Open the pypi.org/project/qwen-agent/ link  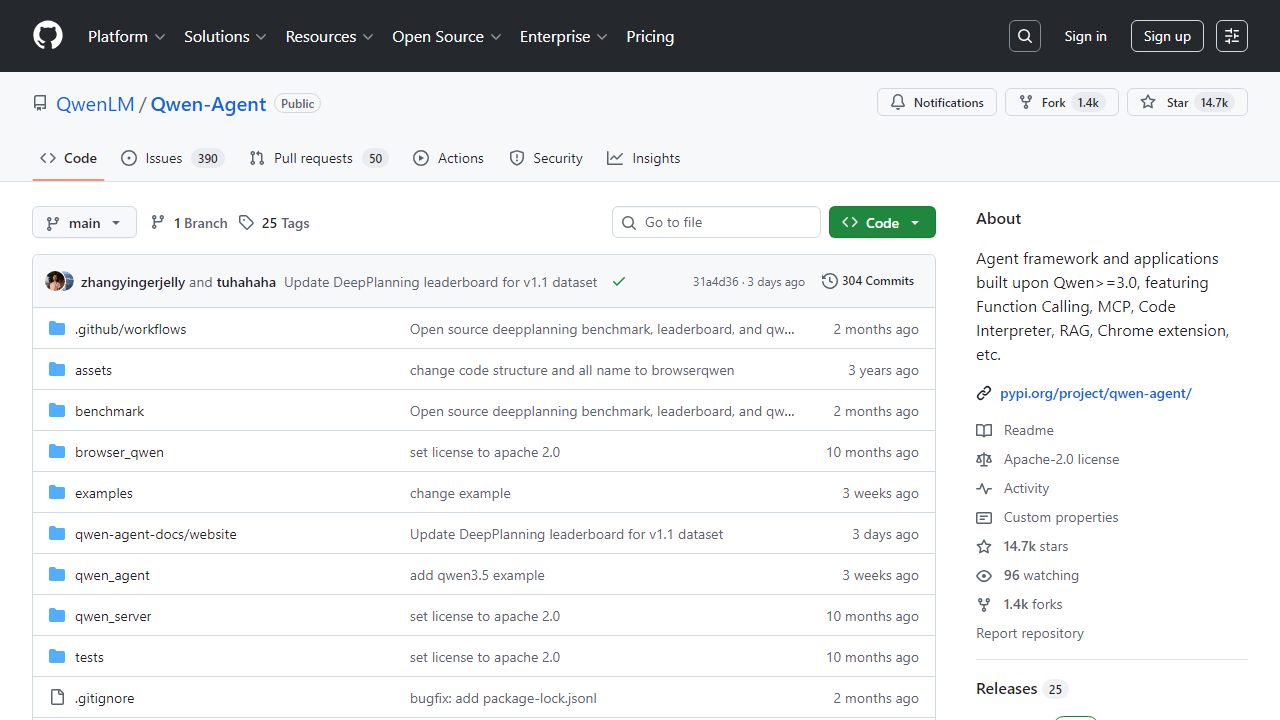(x=1096, y=393)
